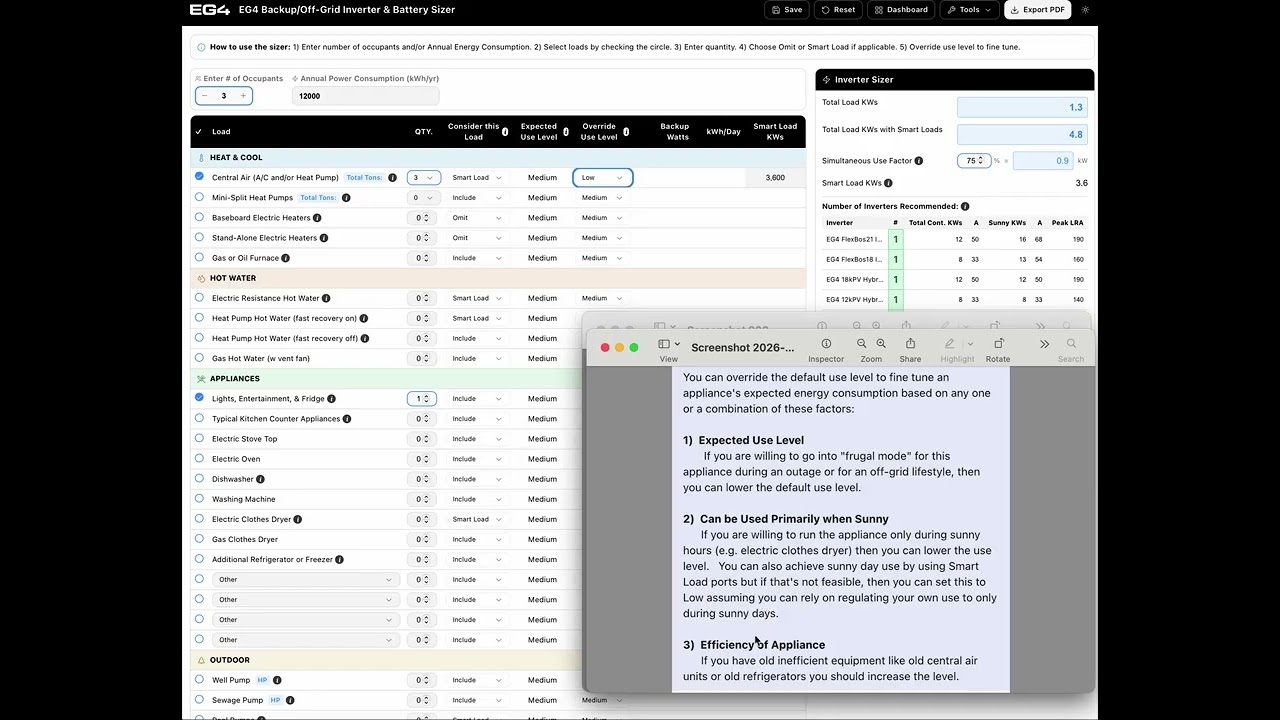Select the Mini-Split Heat Pumps load
1280x720 pixels.
coord(199,197)
